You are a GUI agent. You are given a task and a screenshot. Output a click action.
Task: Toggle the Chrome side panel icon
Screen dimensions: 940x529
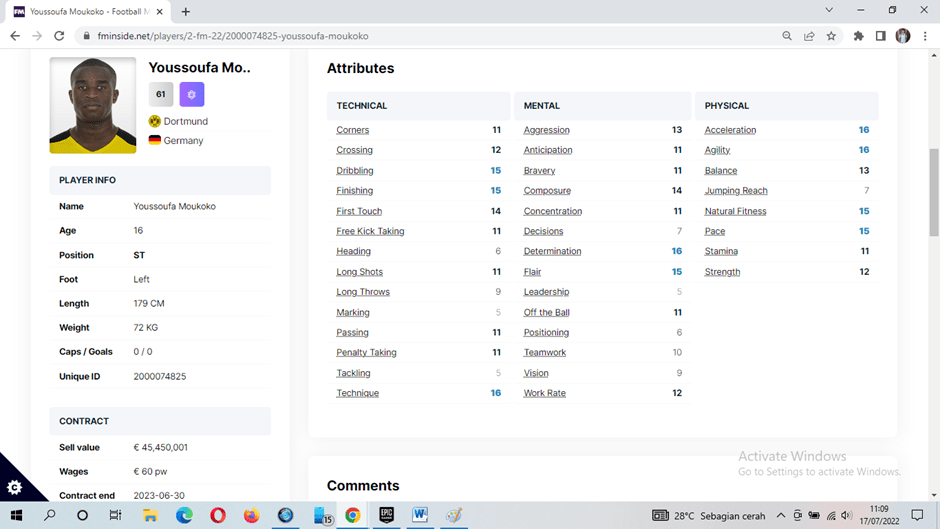click(x=880, y=36)
